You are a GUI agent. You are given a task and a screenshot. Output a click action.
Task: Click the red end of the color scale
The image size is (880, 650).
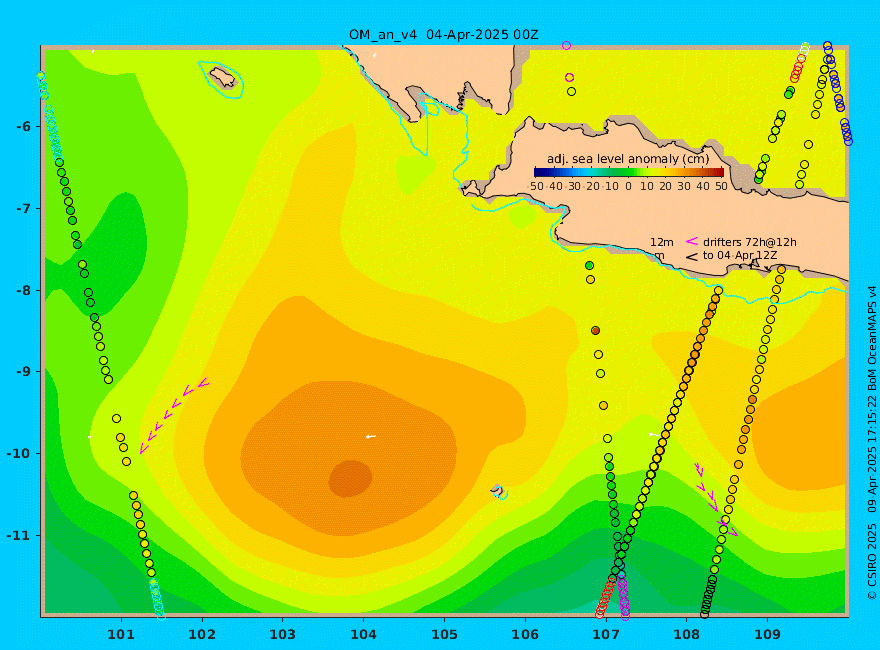point(717,172)
